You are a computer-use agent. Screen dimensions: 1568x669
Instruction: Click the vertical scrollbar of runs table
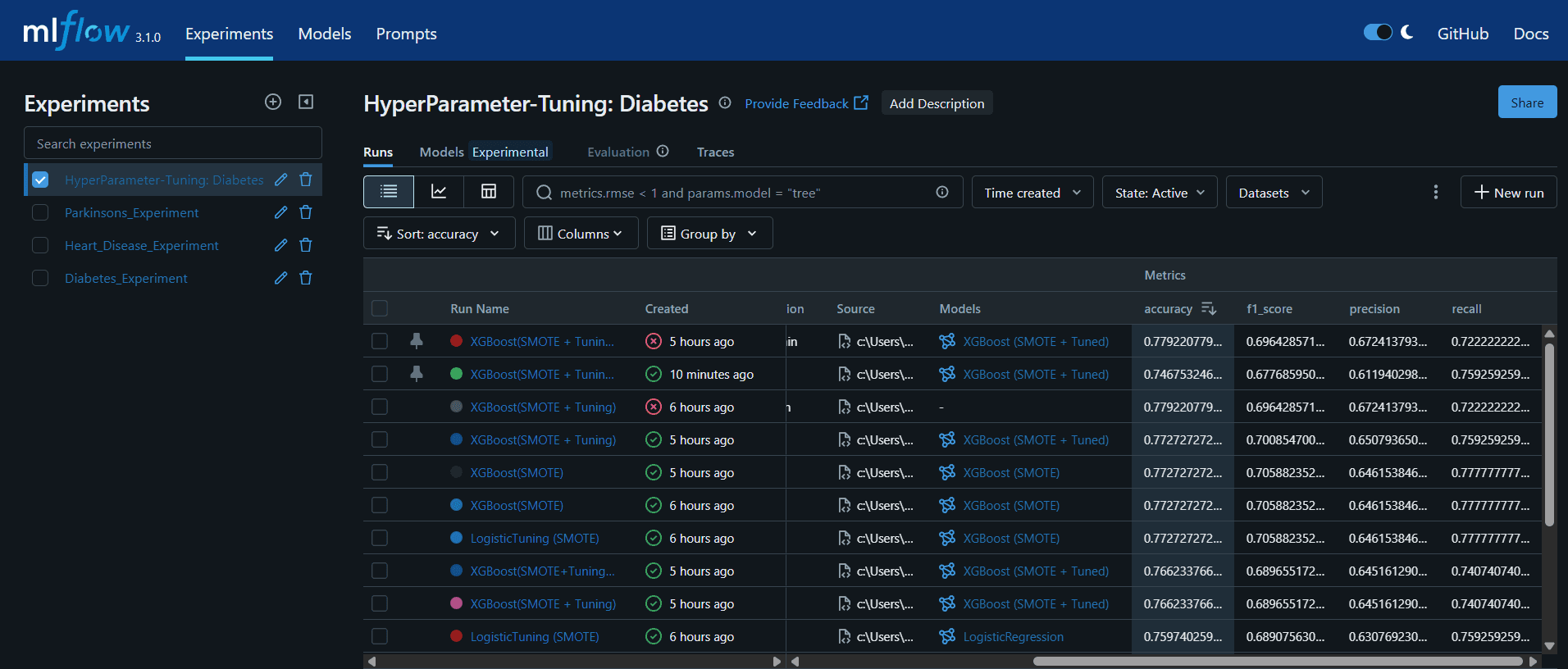coord(1549,435)
